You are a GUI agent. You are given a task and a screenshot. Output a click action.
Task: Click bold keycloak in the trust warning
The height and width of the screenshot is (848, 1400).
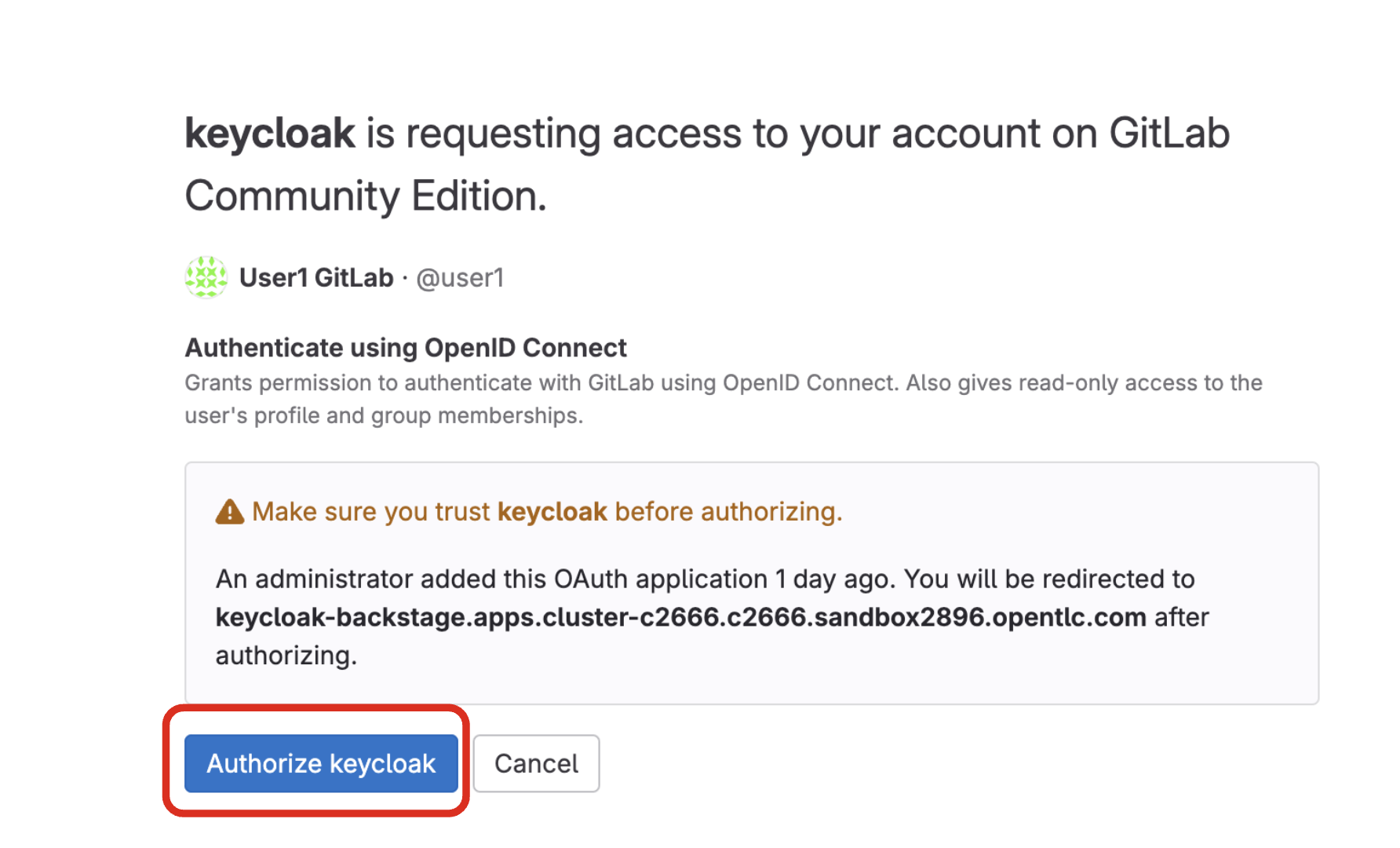pyautogui.click(x=552, y=512)
